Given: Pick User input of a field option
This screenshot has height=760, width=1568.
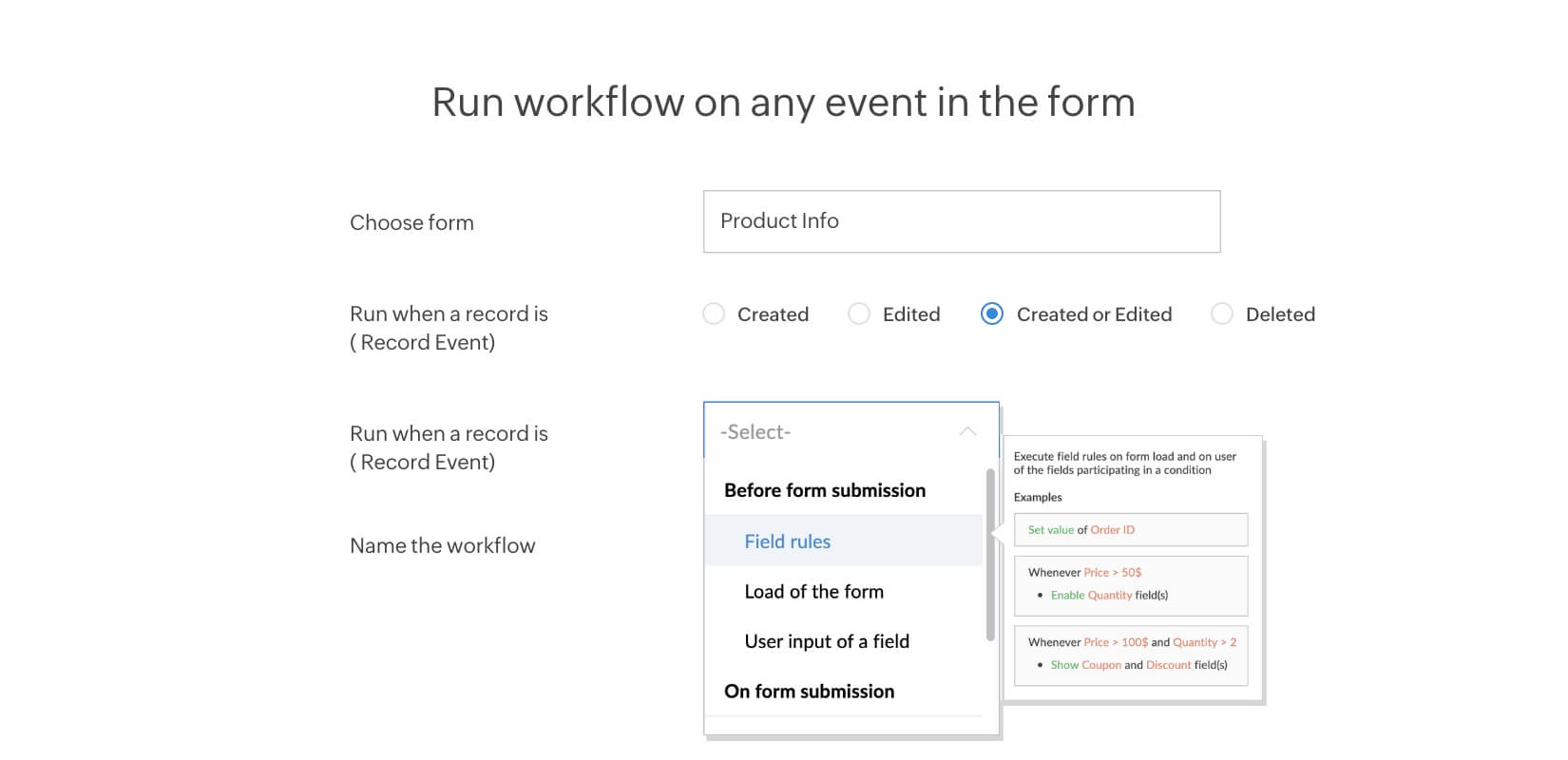Looking at the screenshot, I should coord(826,642).
